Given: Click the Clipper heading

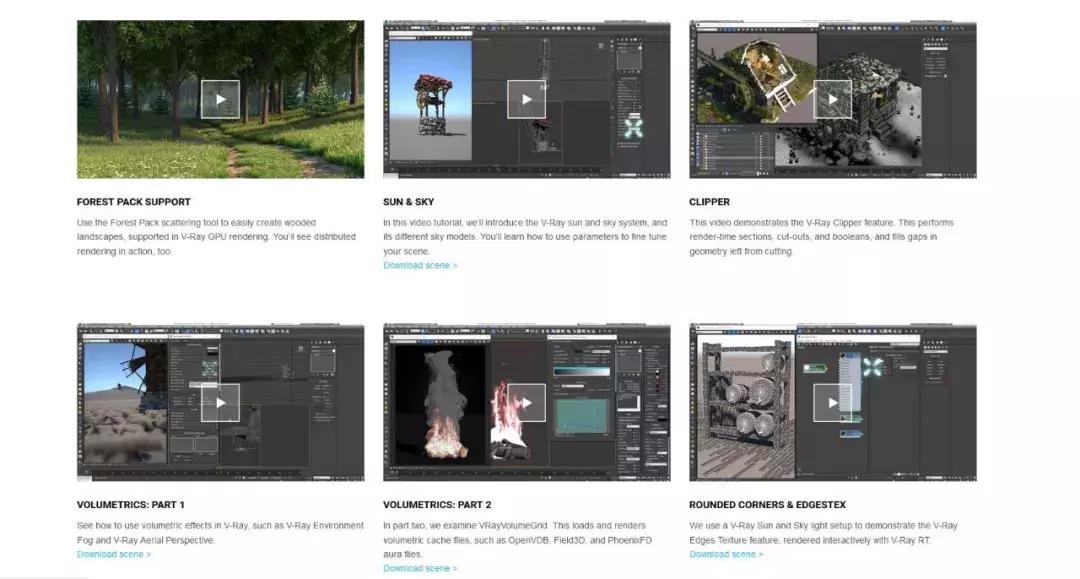Looking at the screenshot, I should coord(709,202).
